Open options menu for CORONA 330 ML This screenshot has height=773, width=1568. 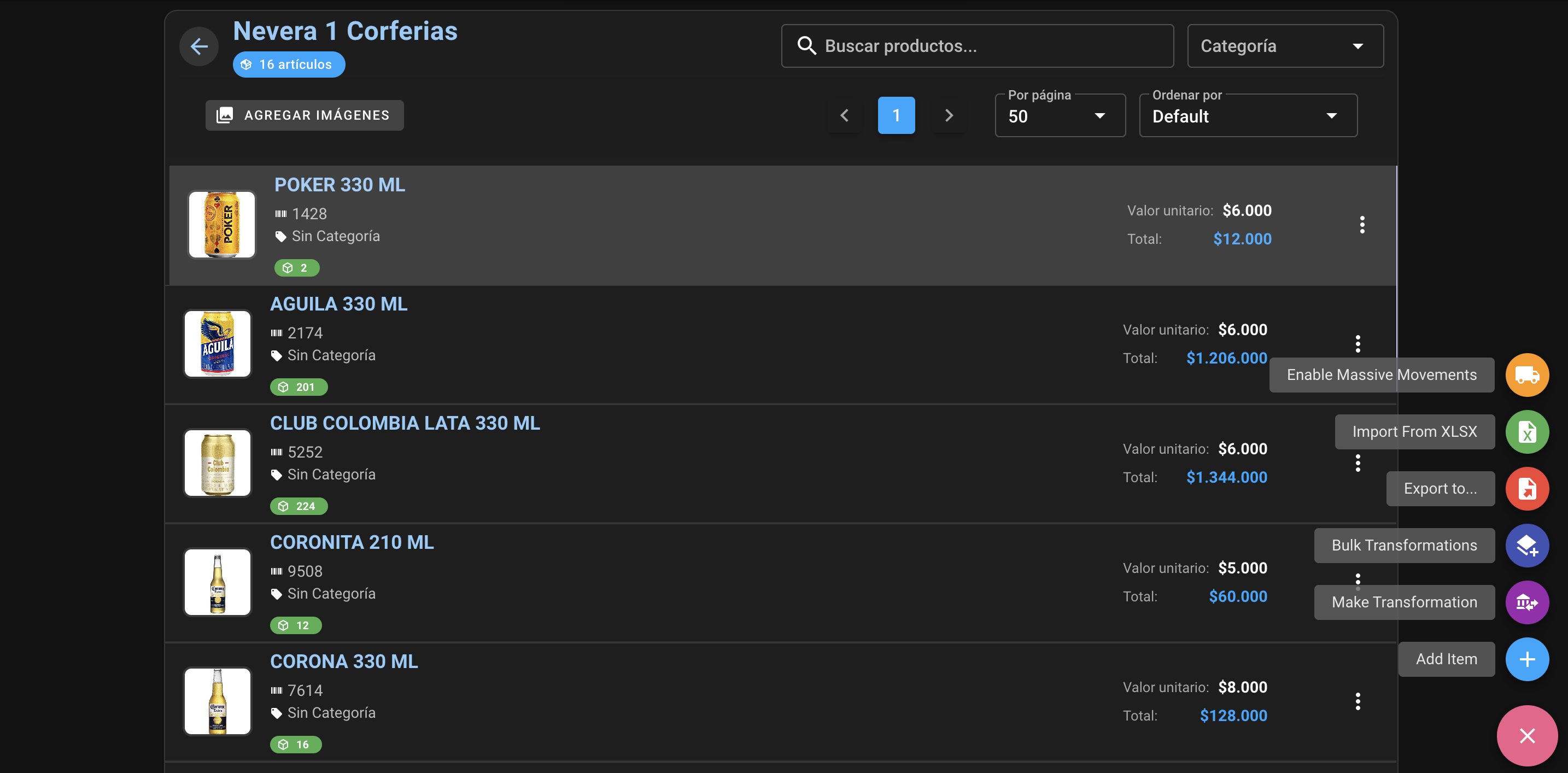coord(1358,701)
